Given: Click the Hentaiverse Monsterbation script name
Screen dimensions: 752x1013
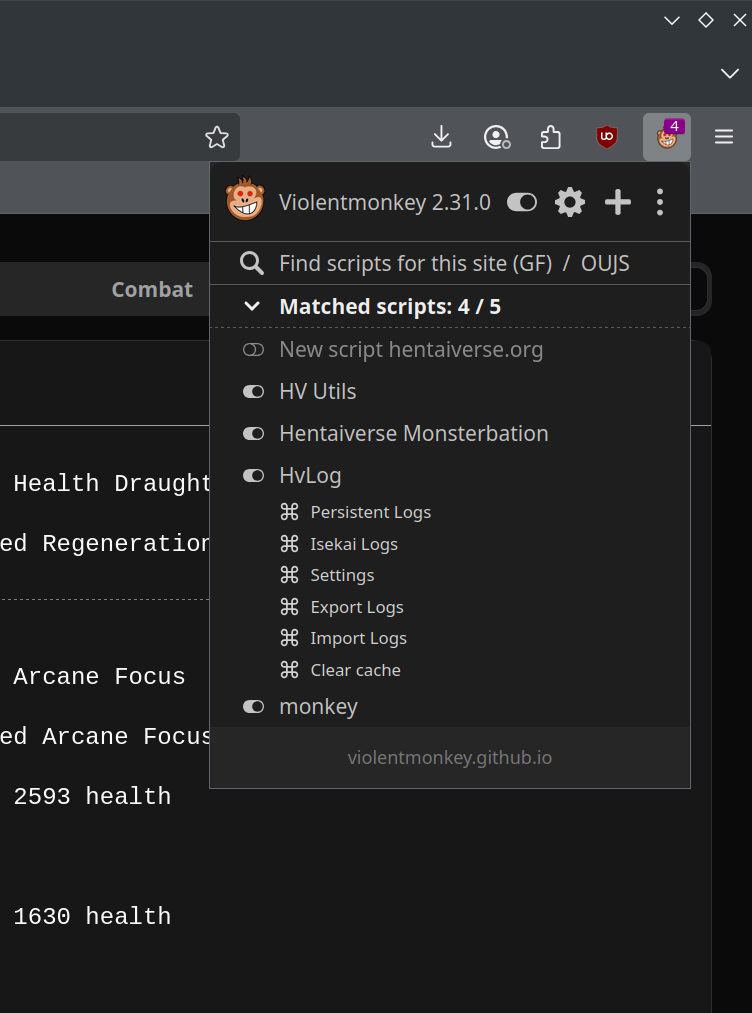Looking at the screenshot, I should click(414, 433).
